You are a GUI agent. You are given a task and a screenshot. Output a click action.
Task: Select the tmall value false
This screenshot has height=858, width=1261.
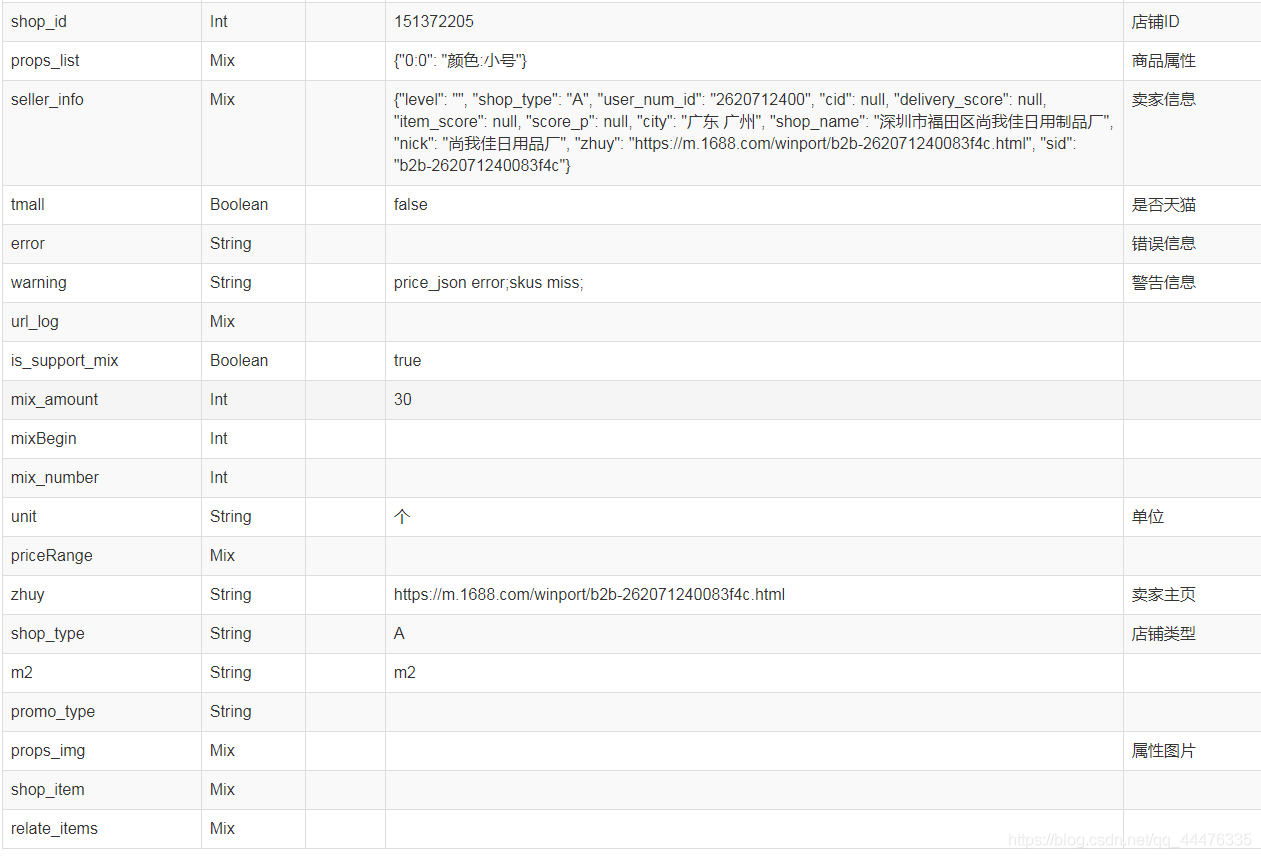(x=411, y=205)
